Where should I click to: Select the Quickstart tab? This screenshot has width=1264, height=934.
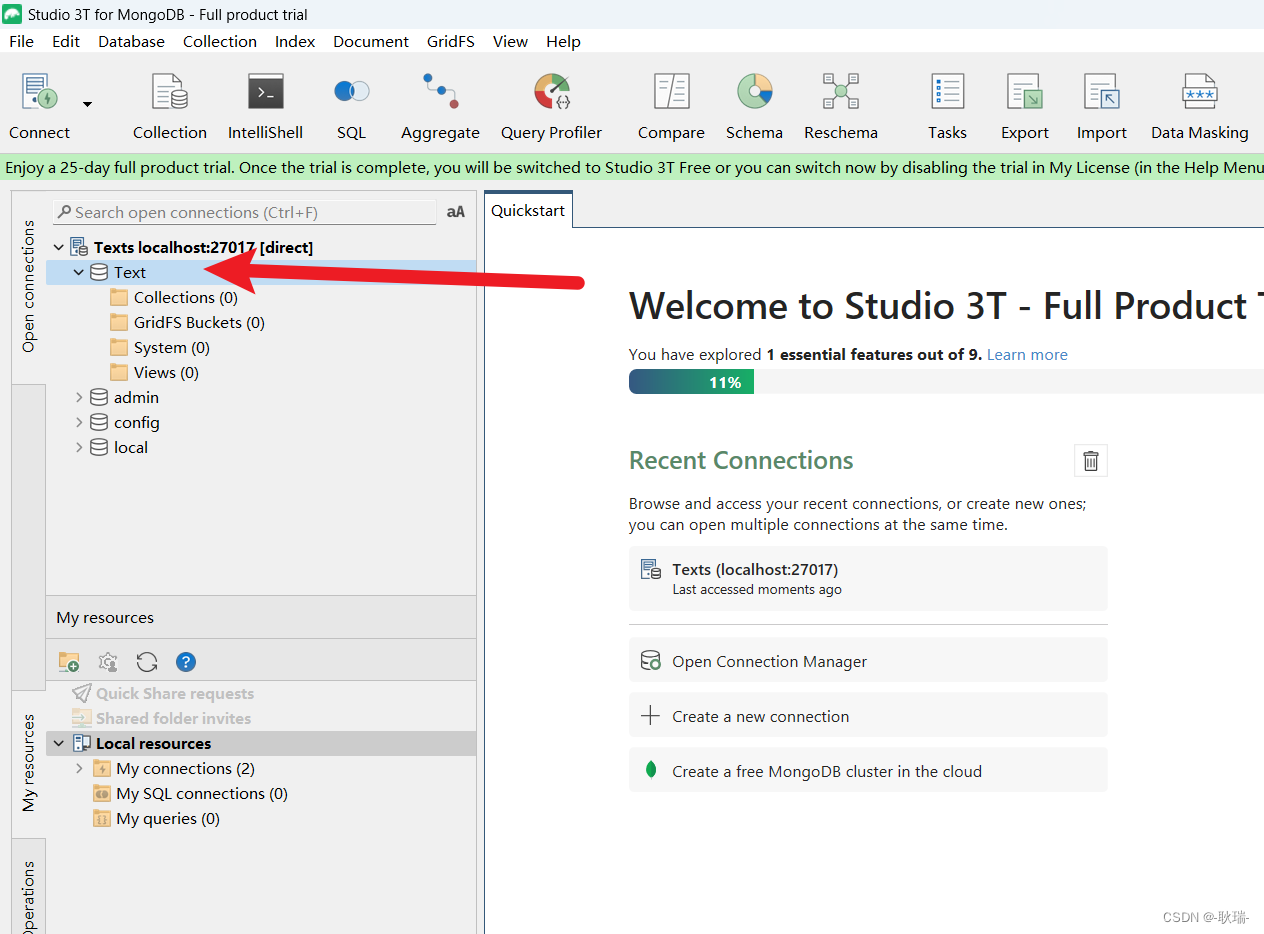coord(528,210)
